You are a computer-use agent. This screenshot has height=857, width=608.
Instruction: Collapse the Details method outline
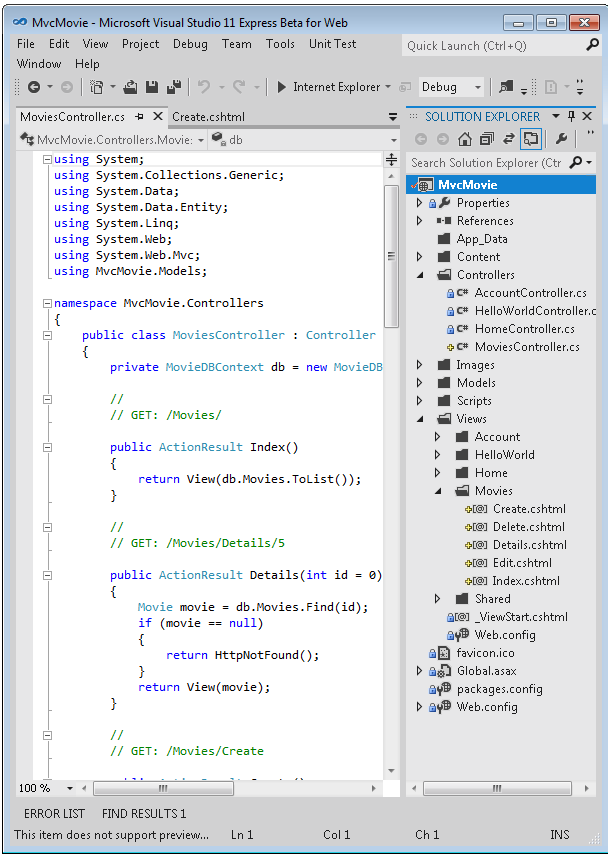tap(48, 576)
